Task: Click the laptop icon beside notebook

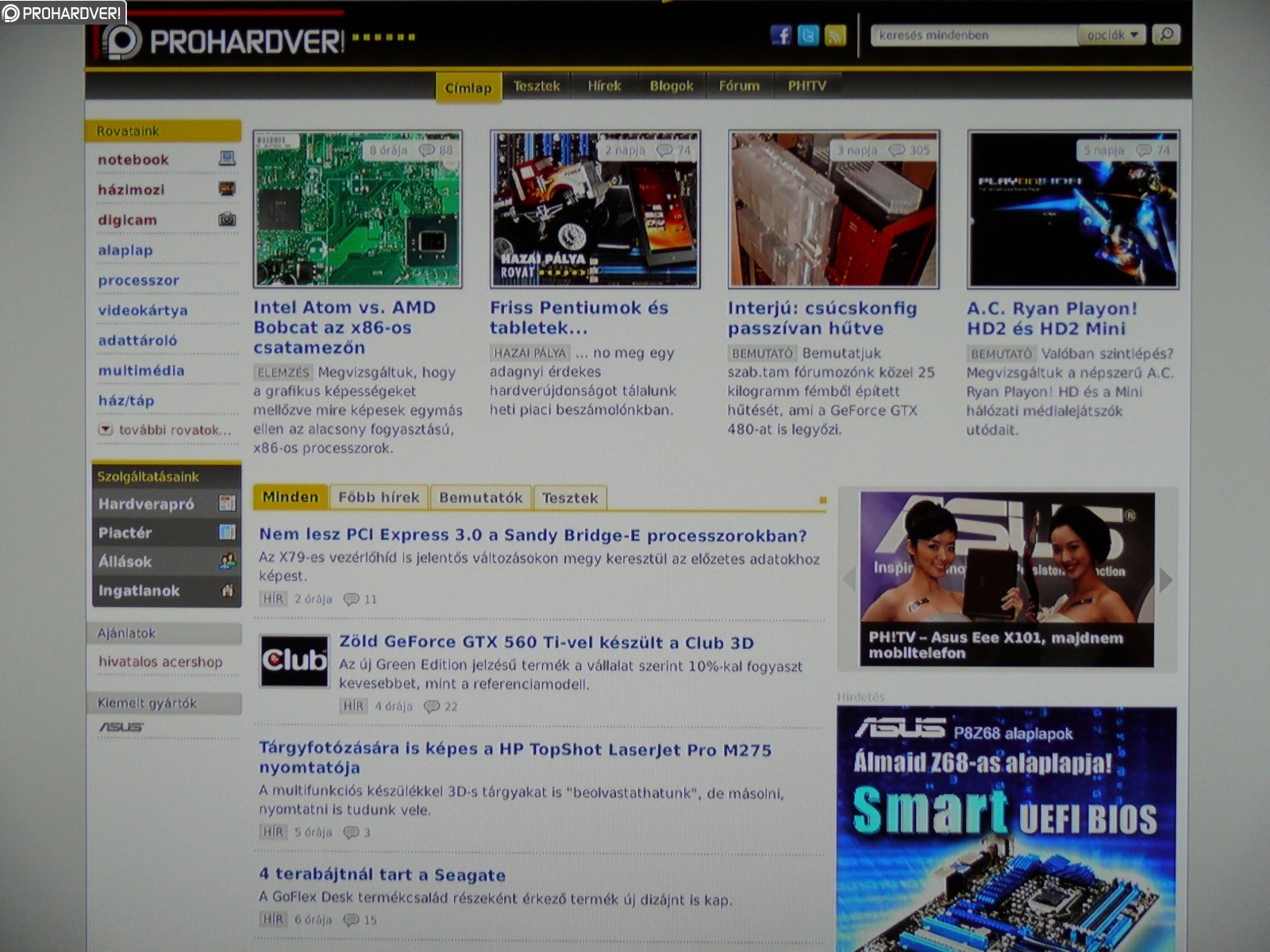Action: (x=227, y=159)
